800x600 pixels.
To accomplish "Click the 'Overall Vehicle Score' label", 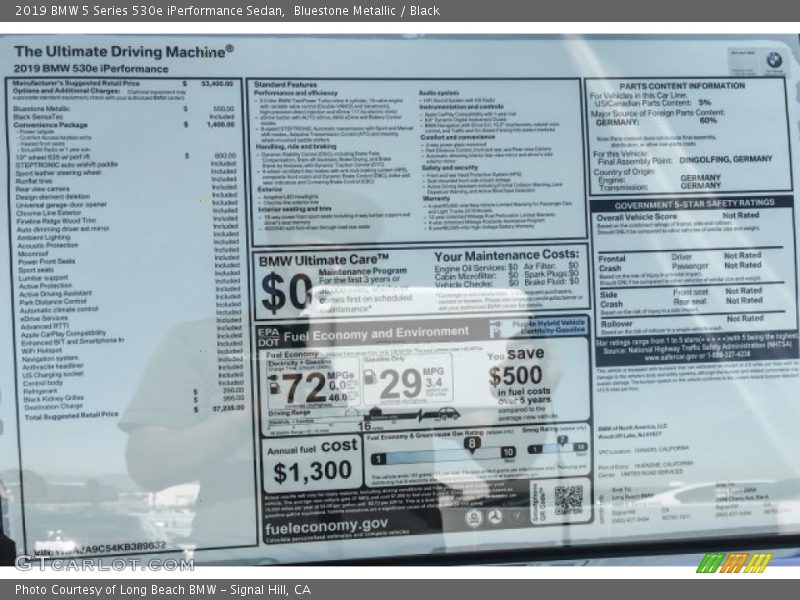I will [637, 217].
